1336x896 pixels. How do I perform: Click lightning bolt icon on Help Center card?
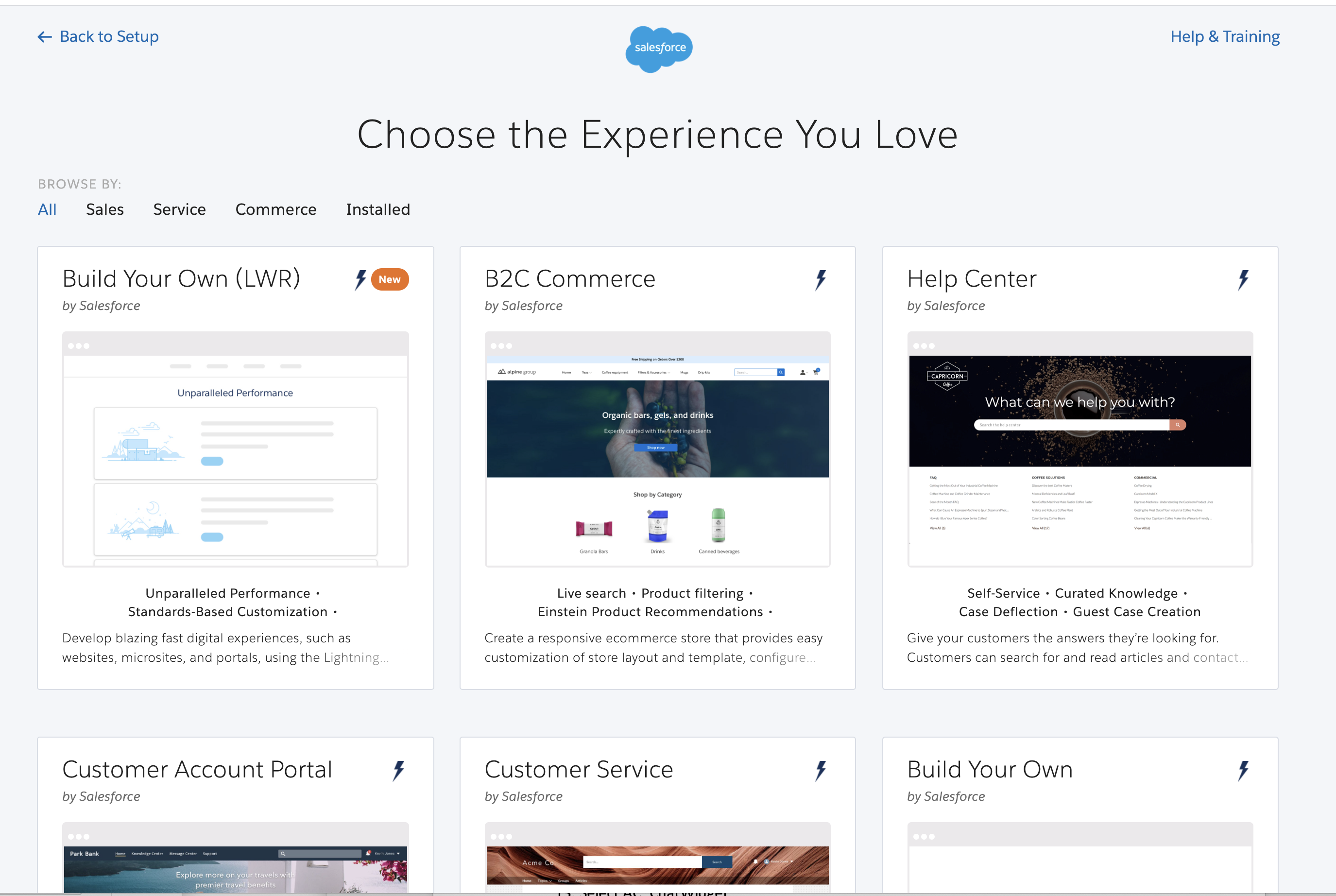click(1244, 279)
